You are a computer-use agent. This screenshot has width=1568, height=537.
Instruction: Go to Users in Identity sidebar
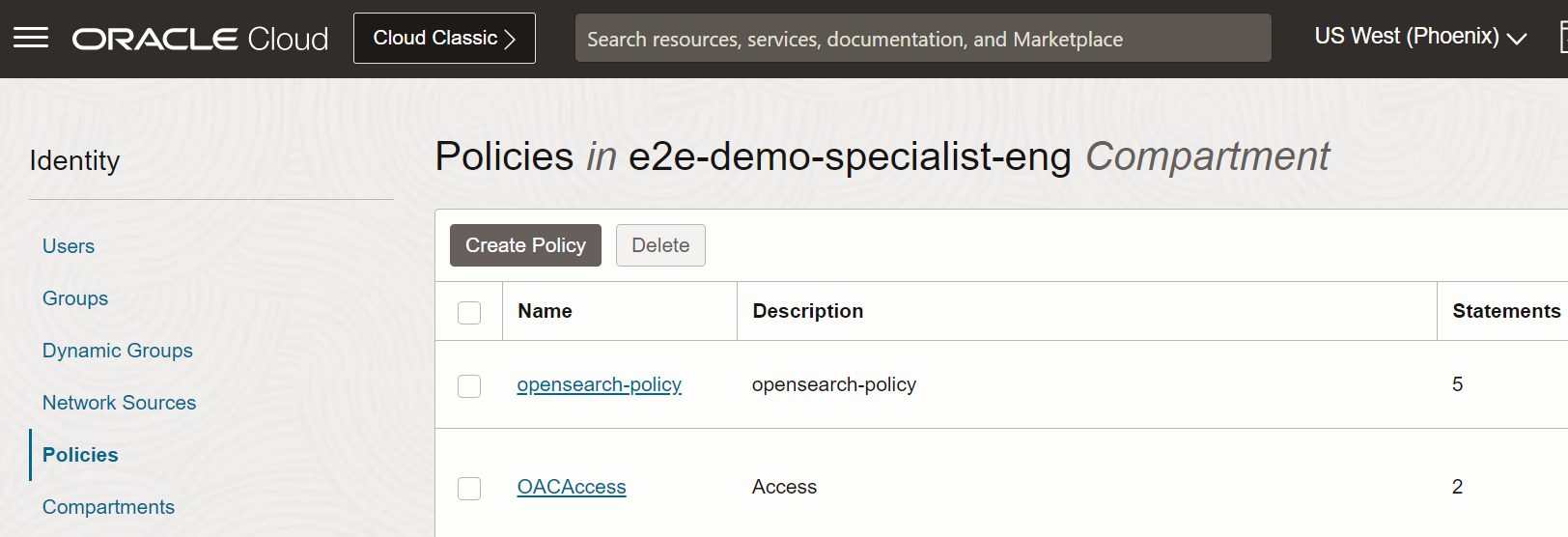pyautogui.click(x=69, y=246)
